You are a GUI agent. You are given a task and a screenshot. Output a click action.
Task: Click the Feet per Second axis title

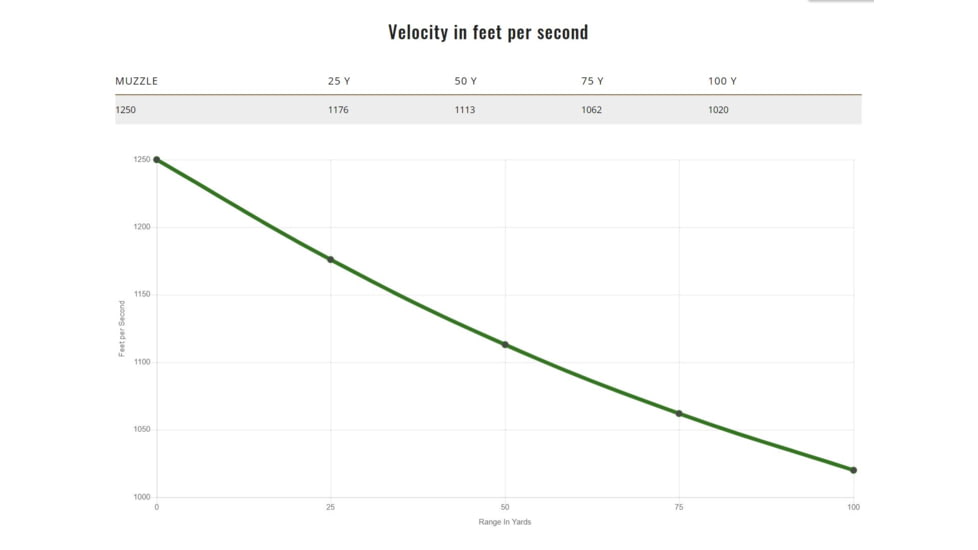pyautogui.click(x=123, y=329)
